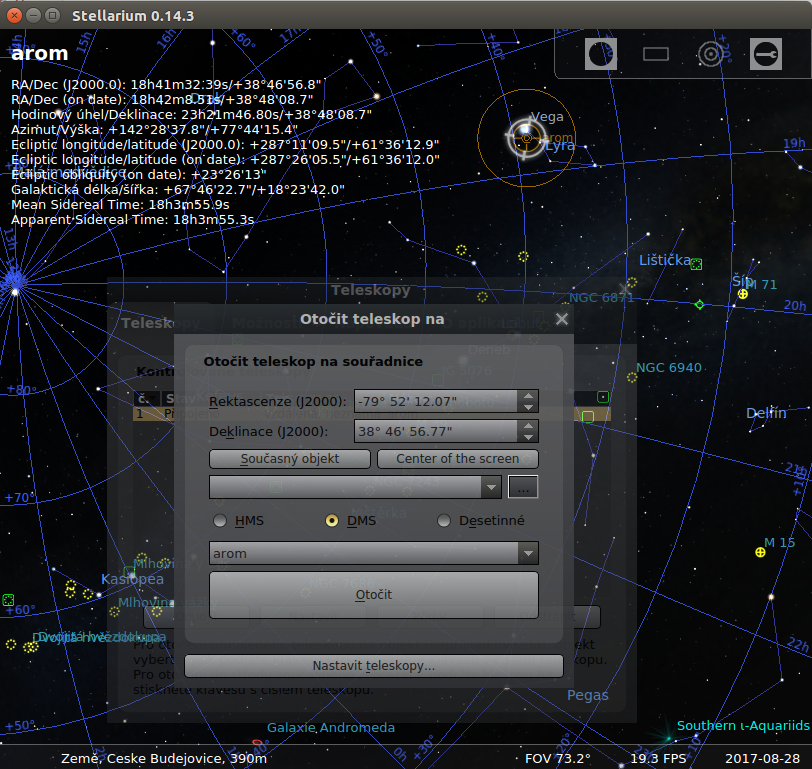812x769 pixels.
Task: Decrease Deklinace value with down arrow
Action: 527,437
